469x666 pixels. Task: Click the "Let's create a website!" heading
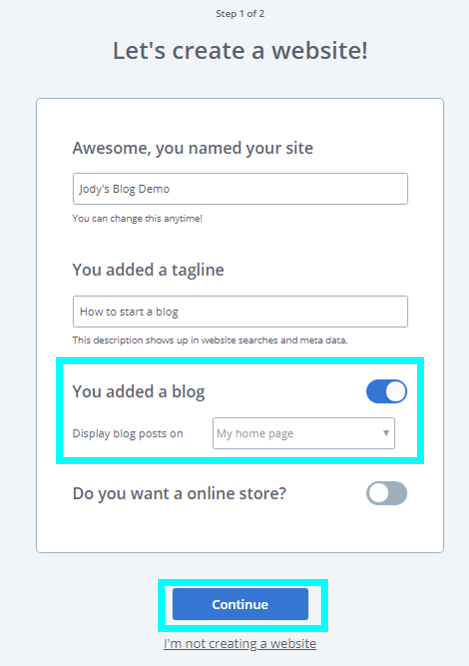[x=240, y=51]
